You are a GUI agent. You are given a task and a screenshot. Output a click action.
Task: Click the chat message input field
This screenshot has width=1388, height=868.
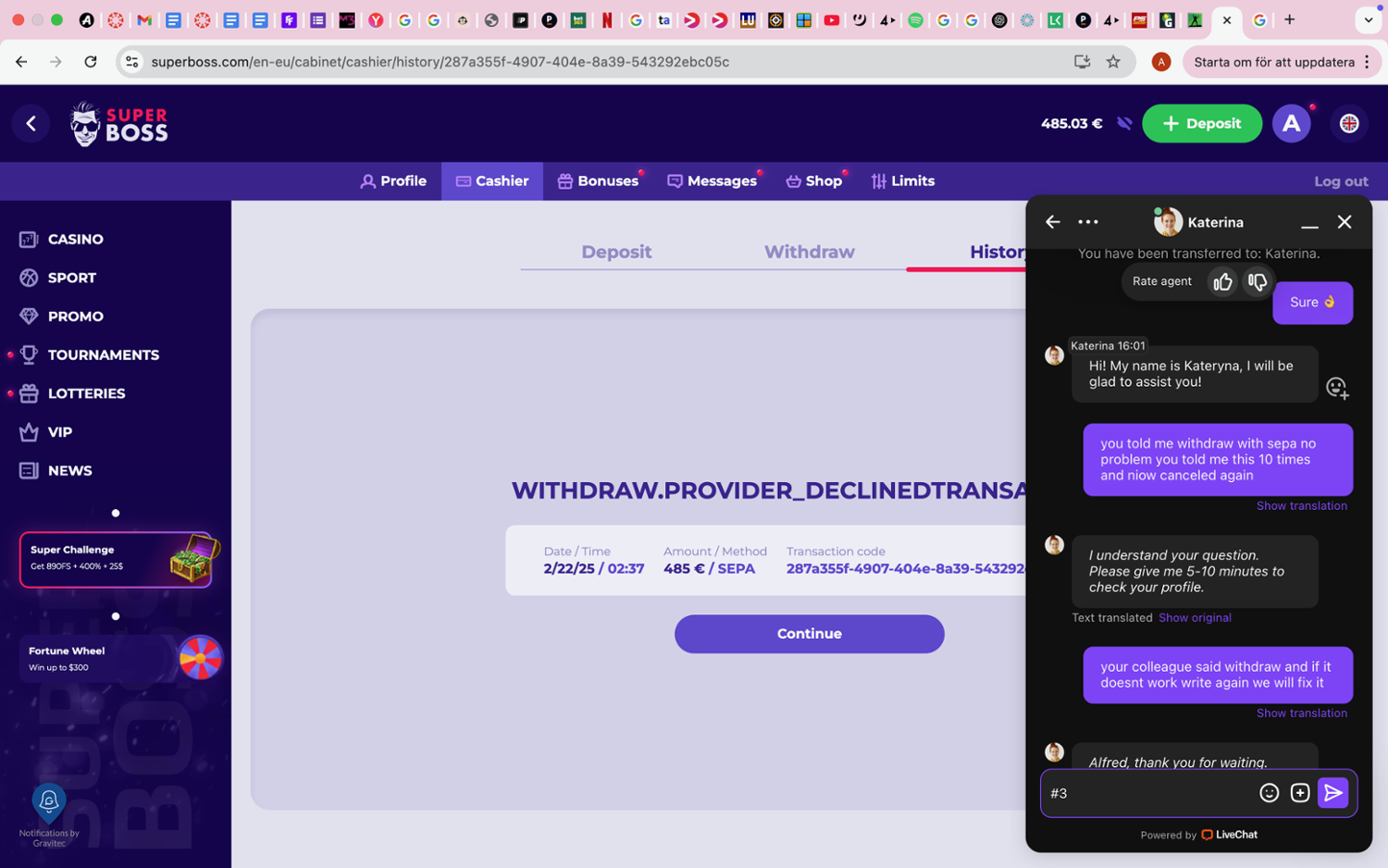[x=1147, y=793]
